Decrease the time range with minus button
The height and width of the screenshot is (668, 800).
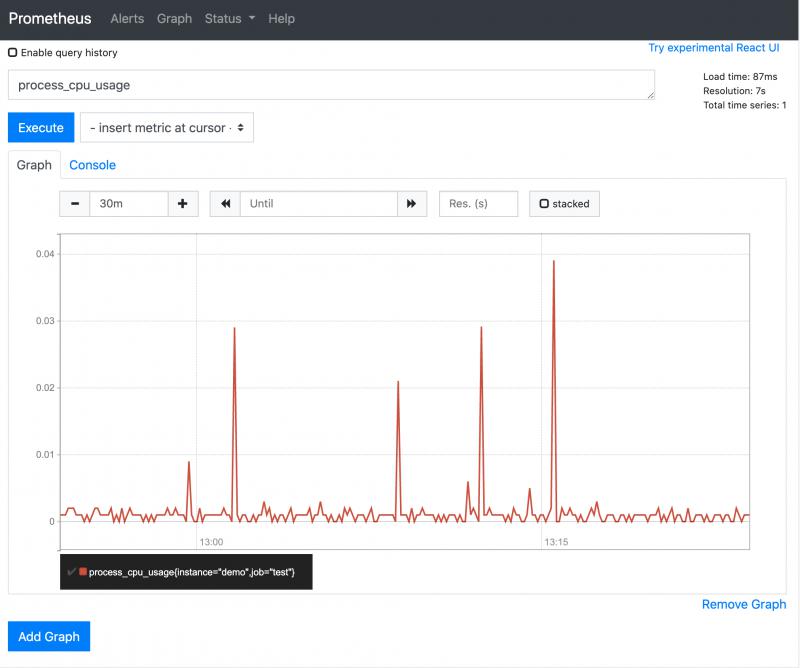tap(75, 204)
